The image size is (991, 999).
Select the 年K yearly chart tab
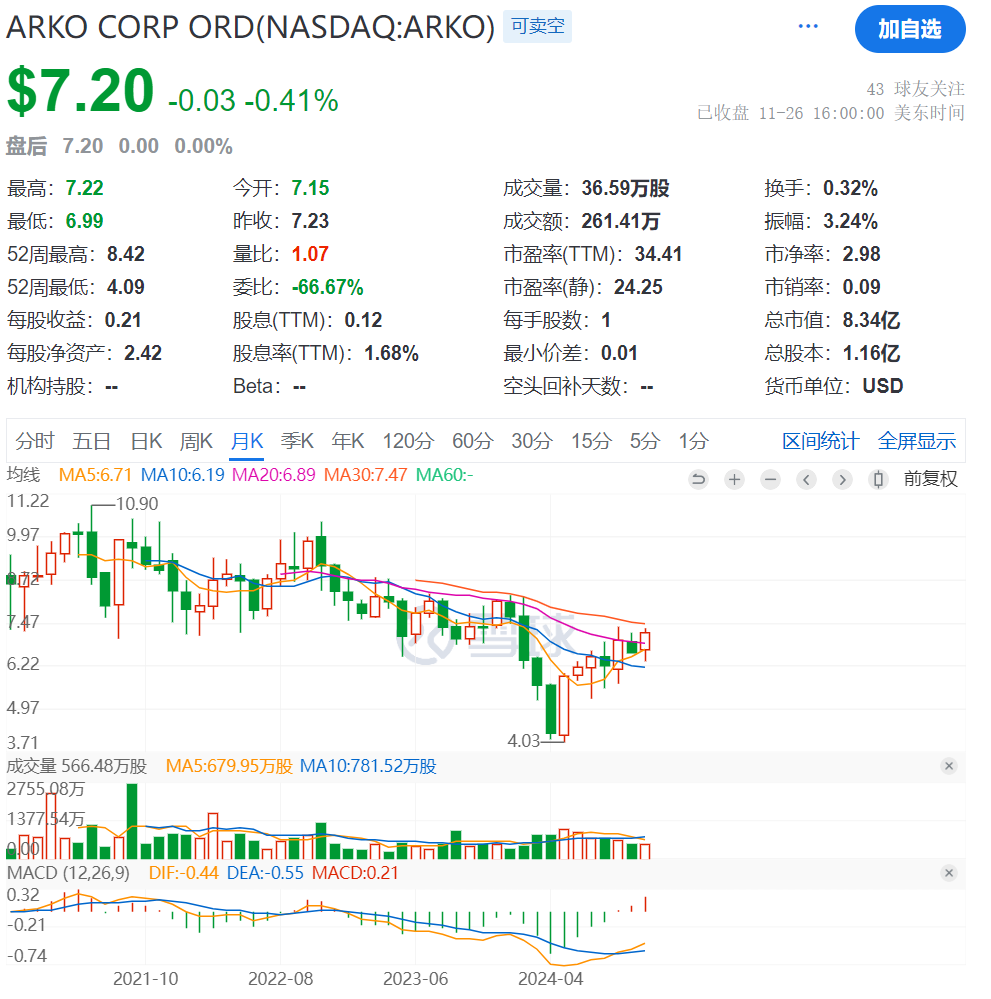(348, 441)
